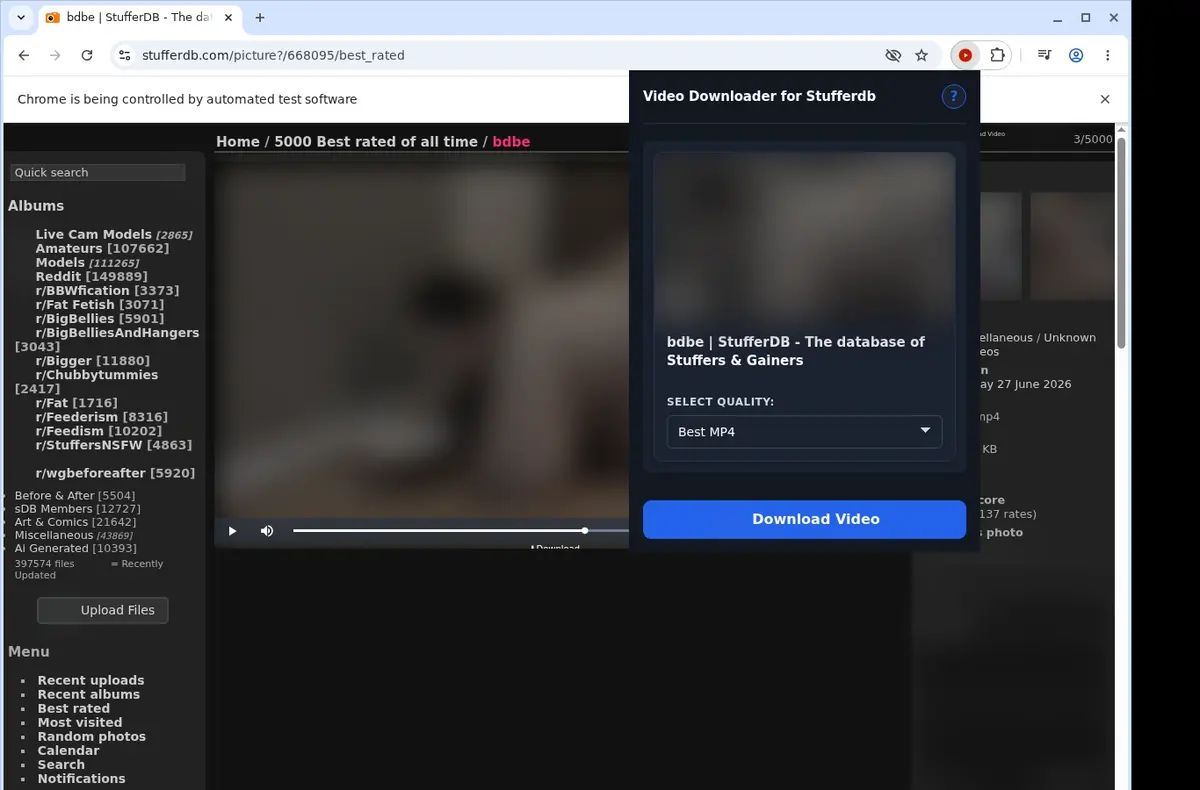Bookmark this page with the star icon
The height and width of the screenshot is (790, 1200).
tap(922, 56)
